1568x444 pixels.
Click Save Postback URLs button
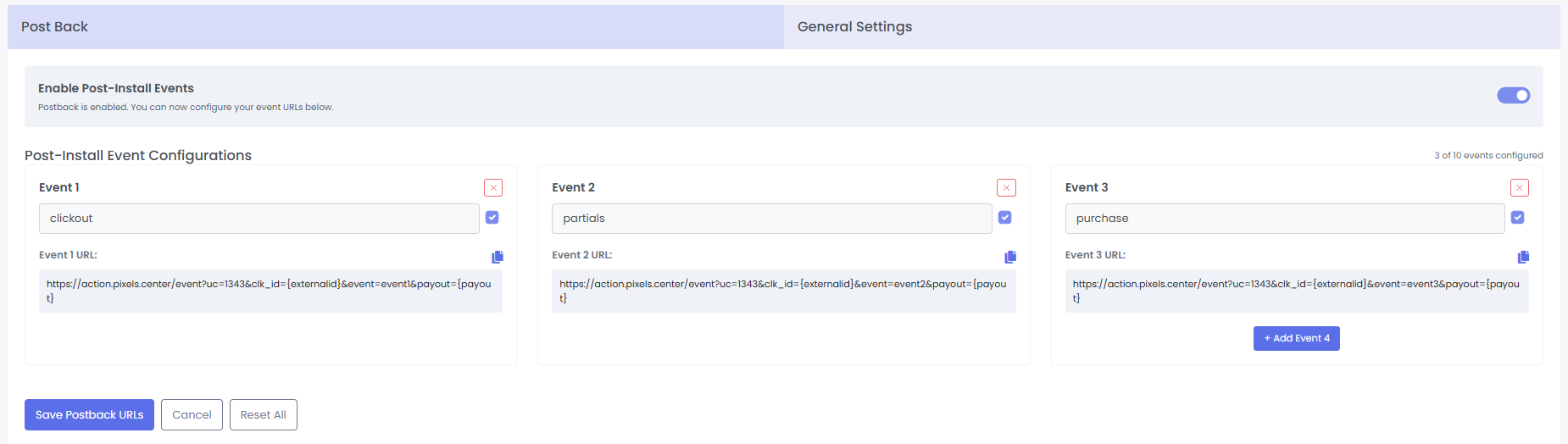coord(89,415)
